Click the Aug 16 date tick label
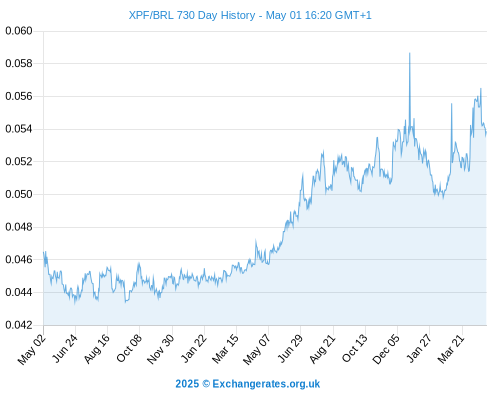This screenshot has width=495, height=400. [97, 349]
